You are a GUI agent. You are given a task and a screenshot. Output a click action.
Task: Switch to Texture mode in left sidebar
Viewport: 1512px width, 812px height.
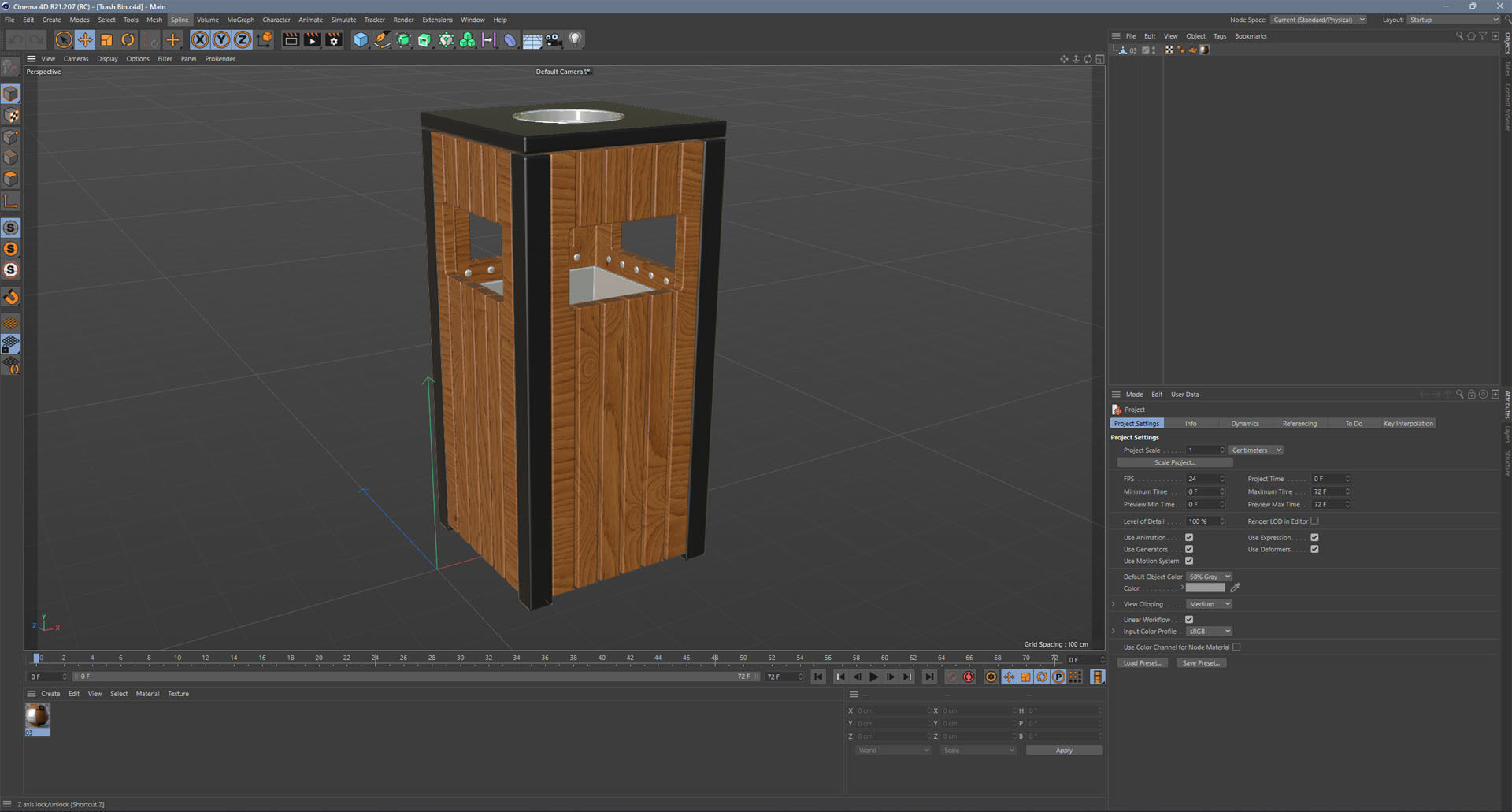(11, 115)
